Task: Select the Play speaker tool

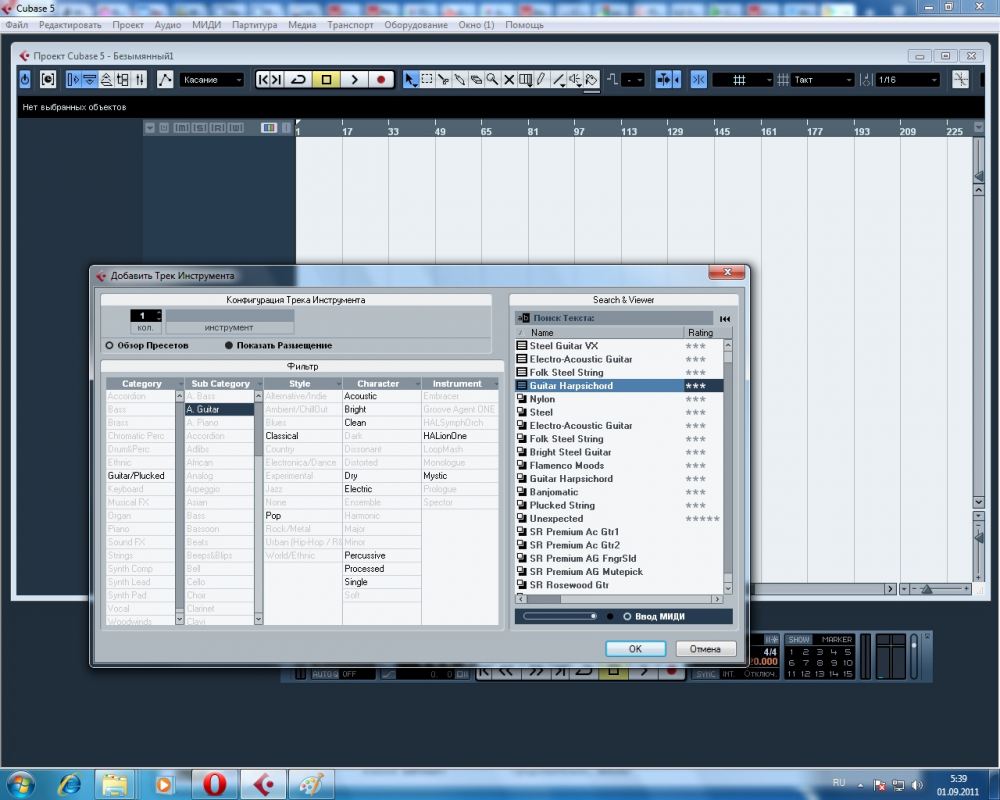Action: point(575,80)
